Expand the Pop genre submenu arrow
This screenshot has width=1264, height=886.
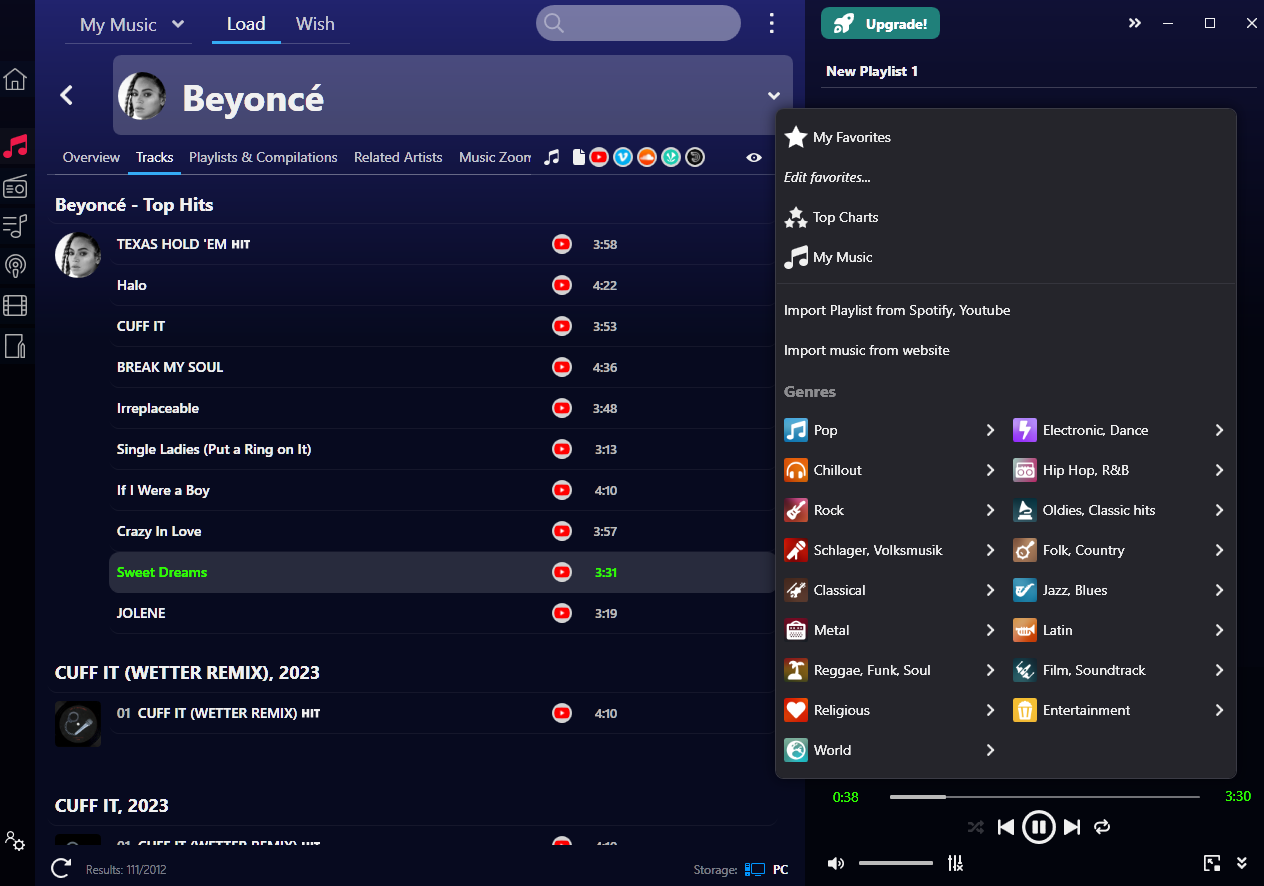[x=990, y=430]
